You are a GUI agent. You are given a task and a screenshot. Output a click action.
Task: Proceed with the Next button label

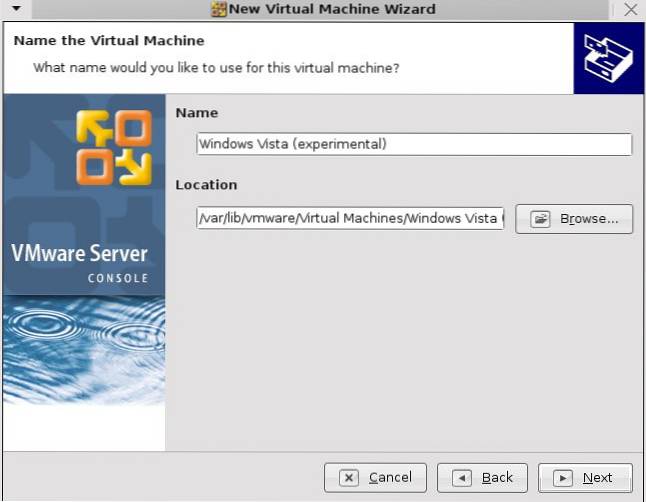(x=597, y=478)
